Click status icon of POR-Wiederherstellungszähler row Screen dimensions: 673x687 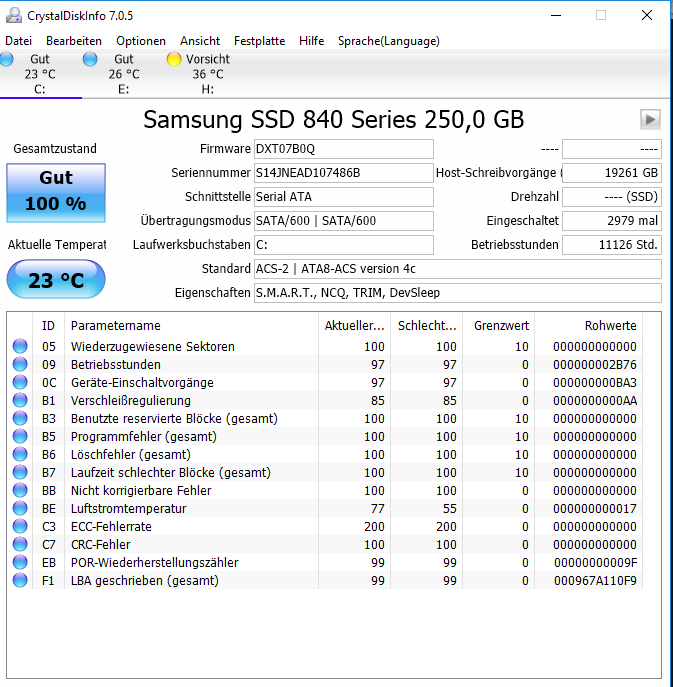pyautogui.click(x=20, y=562)
